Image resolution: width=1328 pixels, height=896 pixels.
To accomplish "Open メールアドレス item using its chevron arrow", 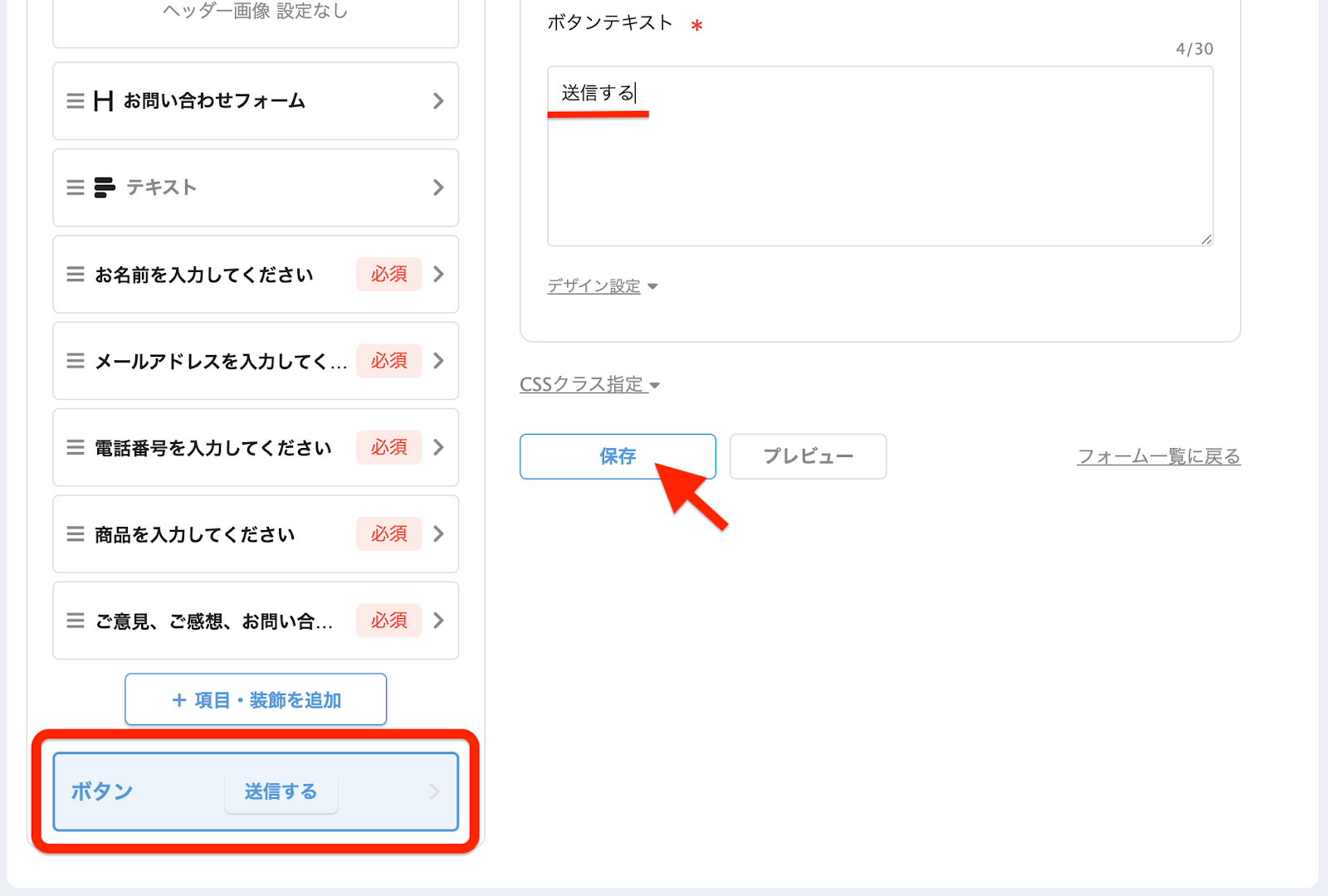I will tap(438, 361).
